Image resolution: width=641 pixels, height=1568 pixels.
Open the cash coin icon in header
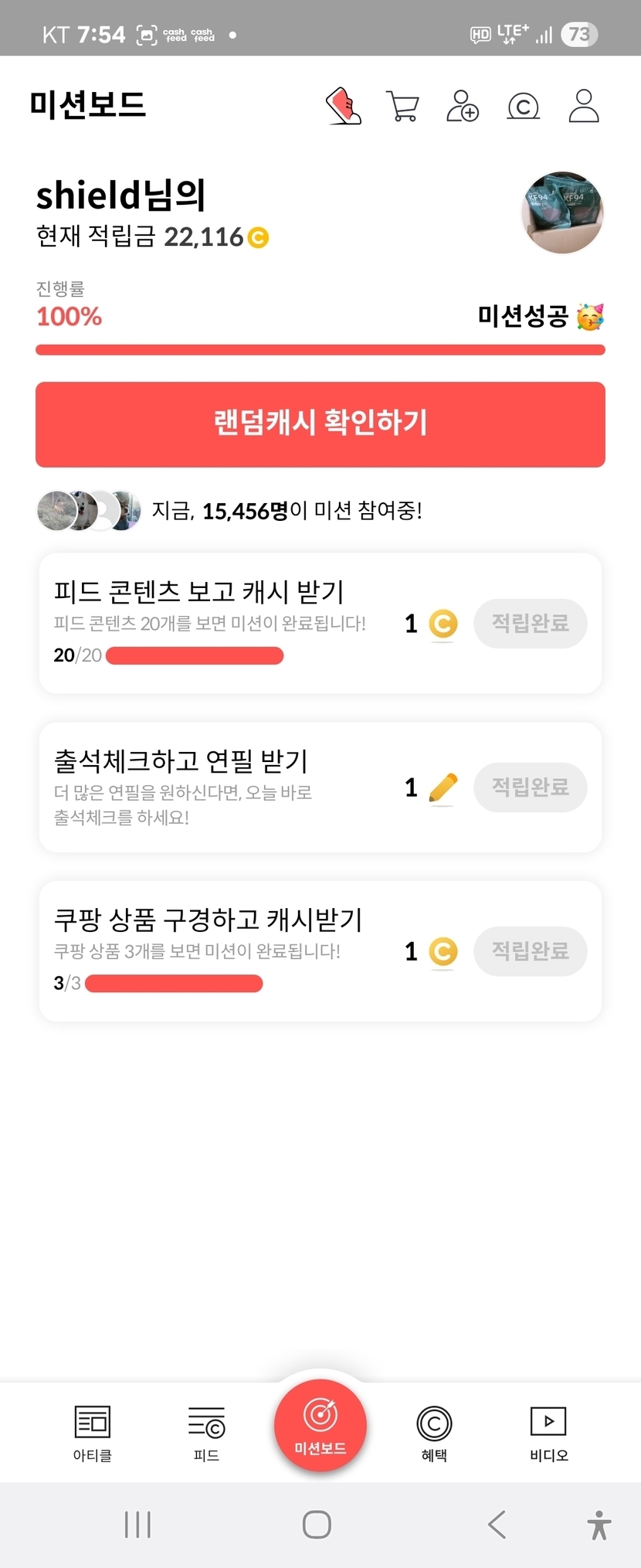(x=523, y=106)
